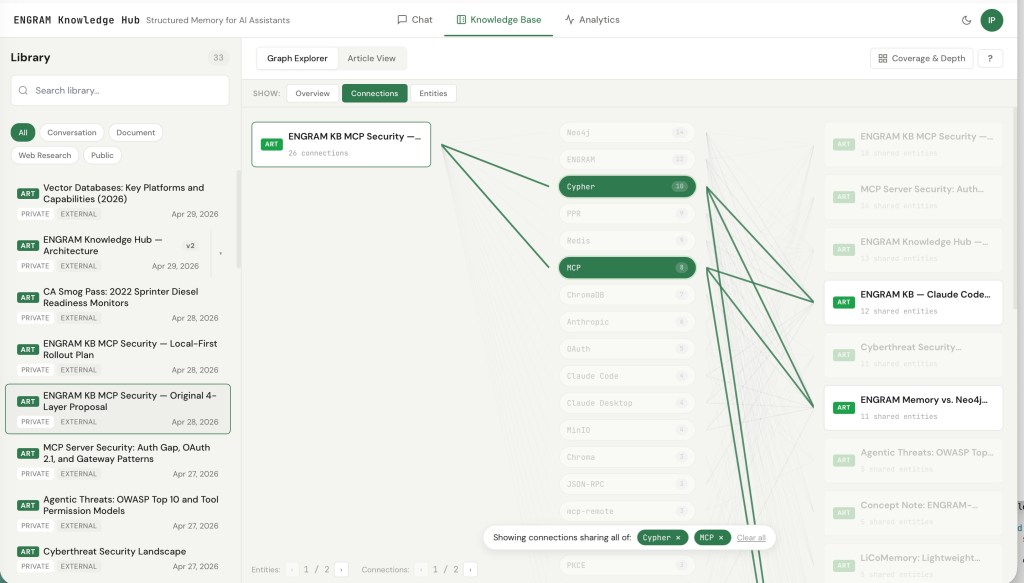The image size is (1024, 583).
Task: Filter library by Document
Action: point(136,133)
